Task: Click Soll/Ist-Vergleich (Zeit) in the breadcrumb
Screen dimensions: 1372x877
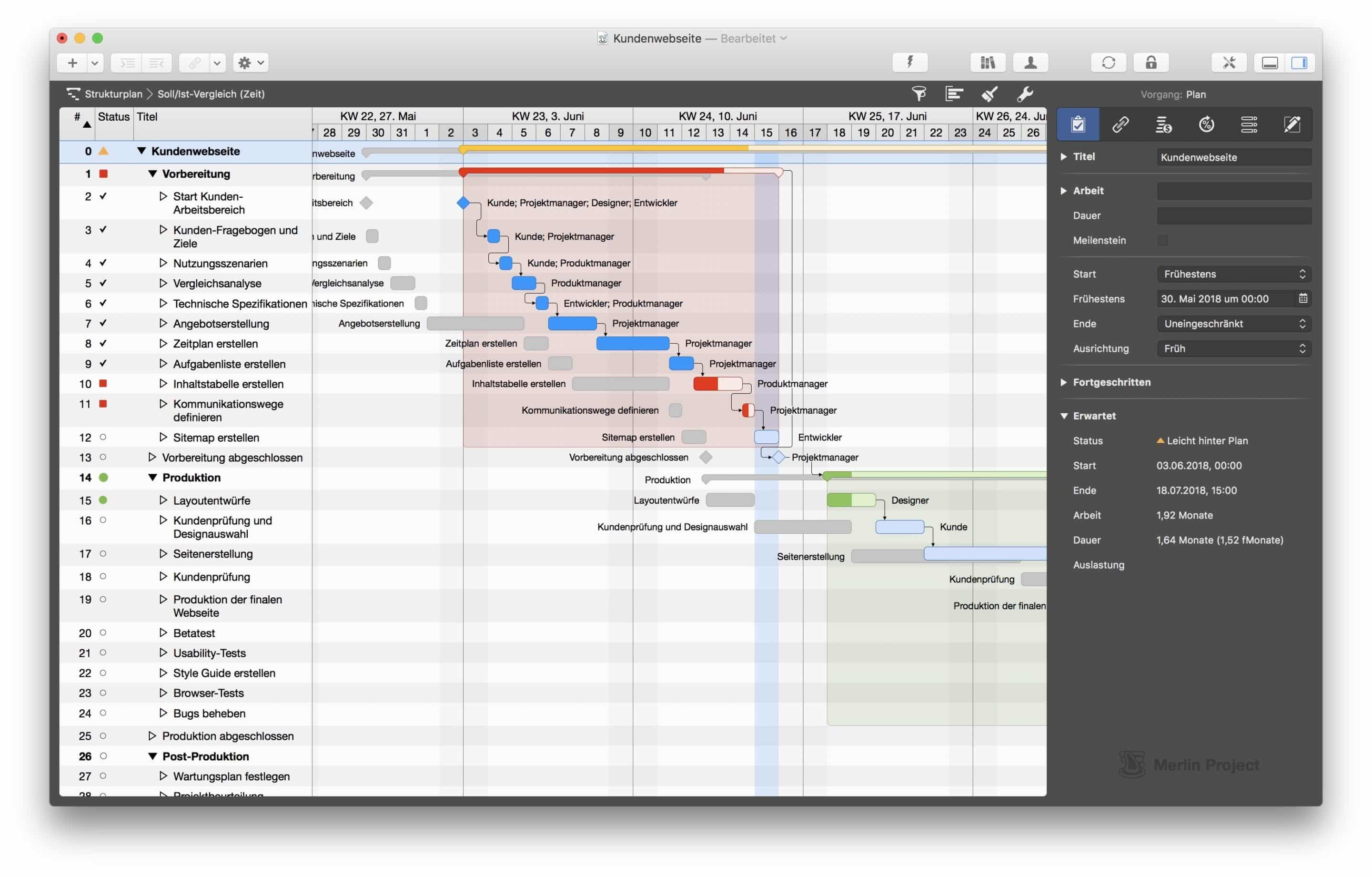Action: (x=211, y=93)
